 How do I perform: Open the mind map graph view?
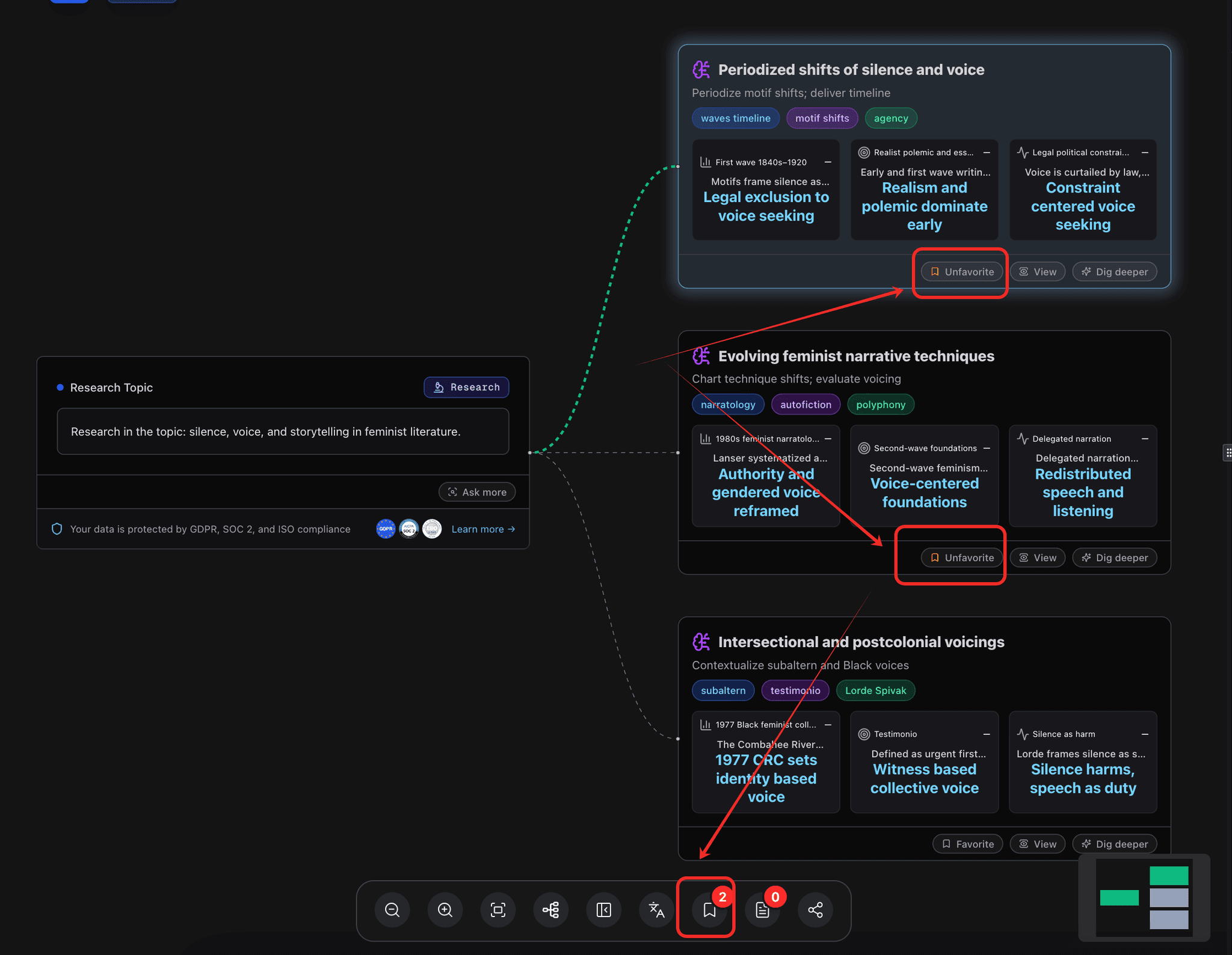click(x=550, y=910)
